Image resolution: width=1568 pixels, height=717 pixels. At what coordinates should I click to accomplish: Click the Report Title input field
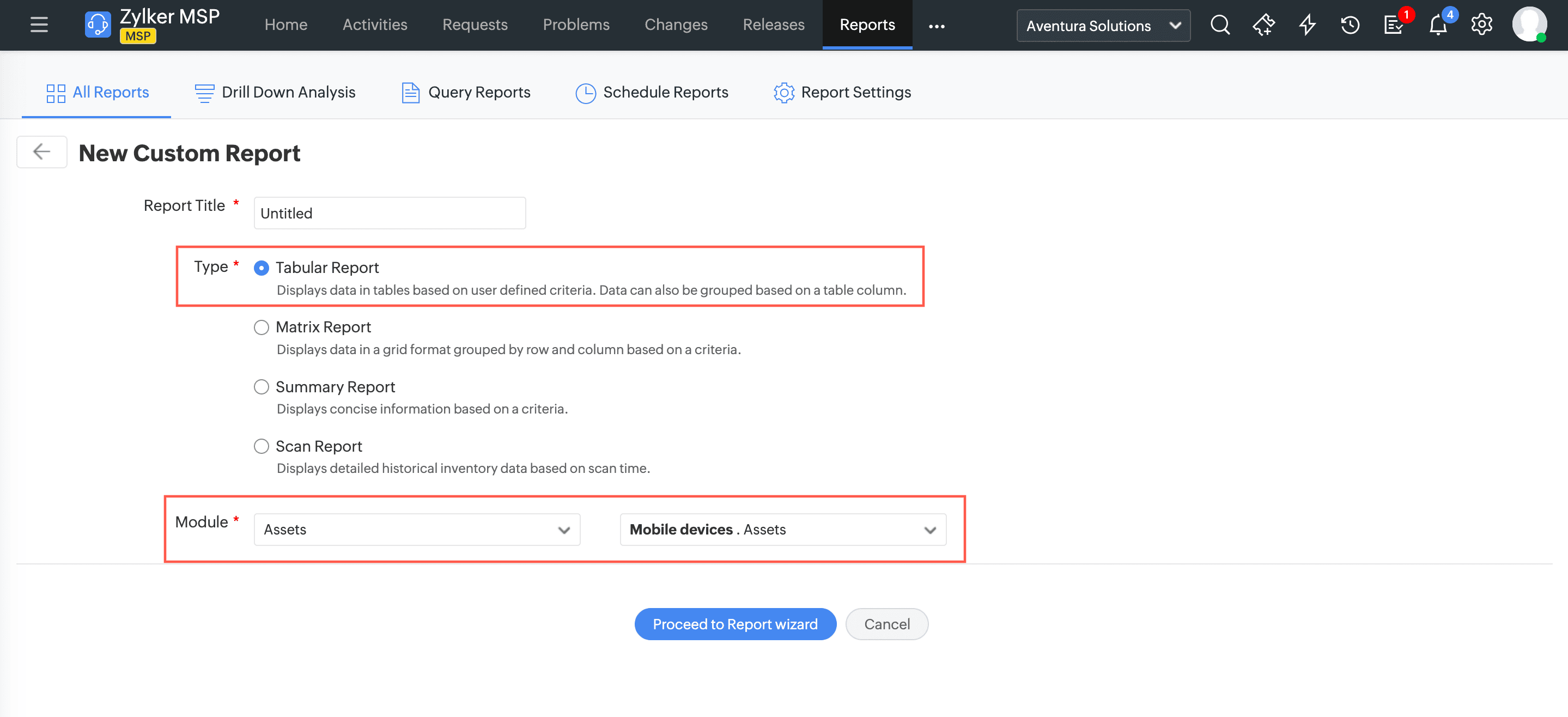click(x=390, y=213)
